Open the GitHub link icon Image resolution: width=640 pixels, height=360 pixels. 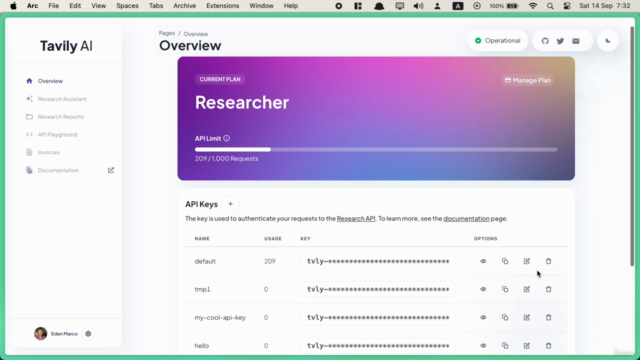[545, 41]
